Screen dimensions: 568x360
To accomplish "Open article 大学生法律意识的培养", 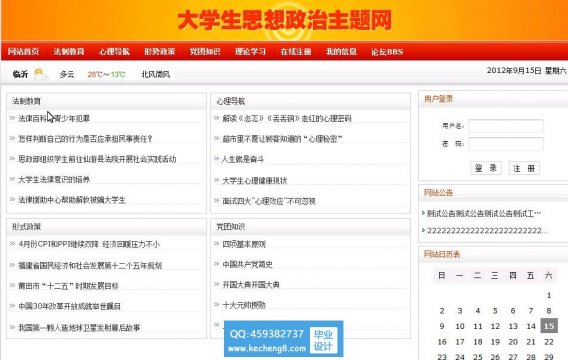I will (x=54, y=179).
